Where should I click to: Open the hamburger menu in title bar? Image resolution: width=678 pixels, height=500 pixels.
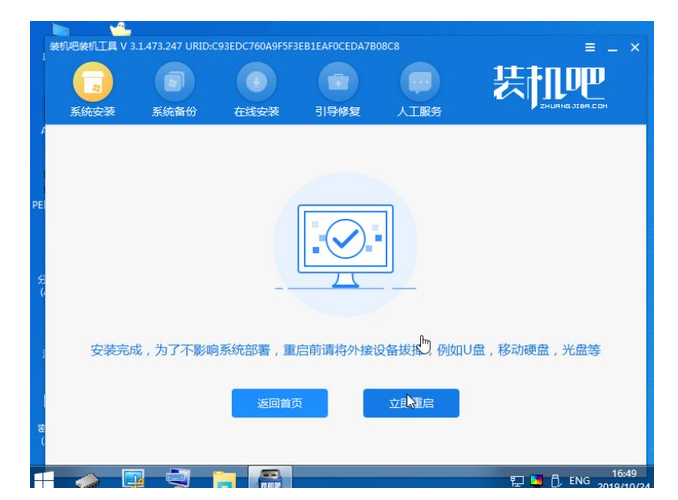(x=590, y=47)
